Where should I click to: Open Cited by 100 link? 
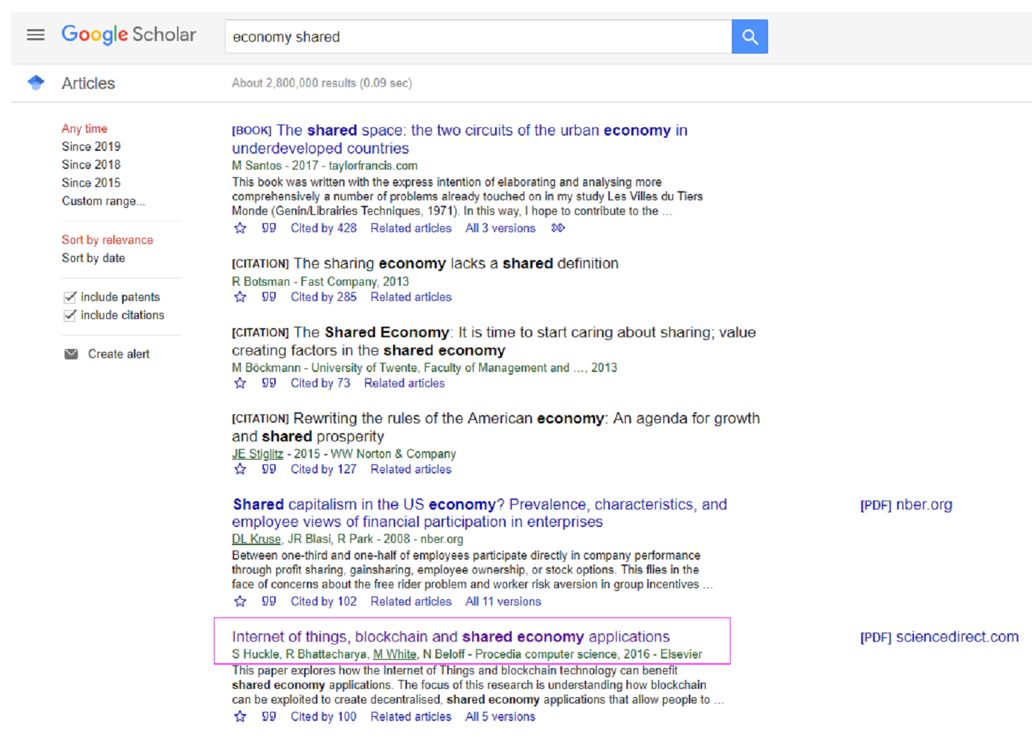[x=324, y=717]
